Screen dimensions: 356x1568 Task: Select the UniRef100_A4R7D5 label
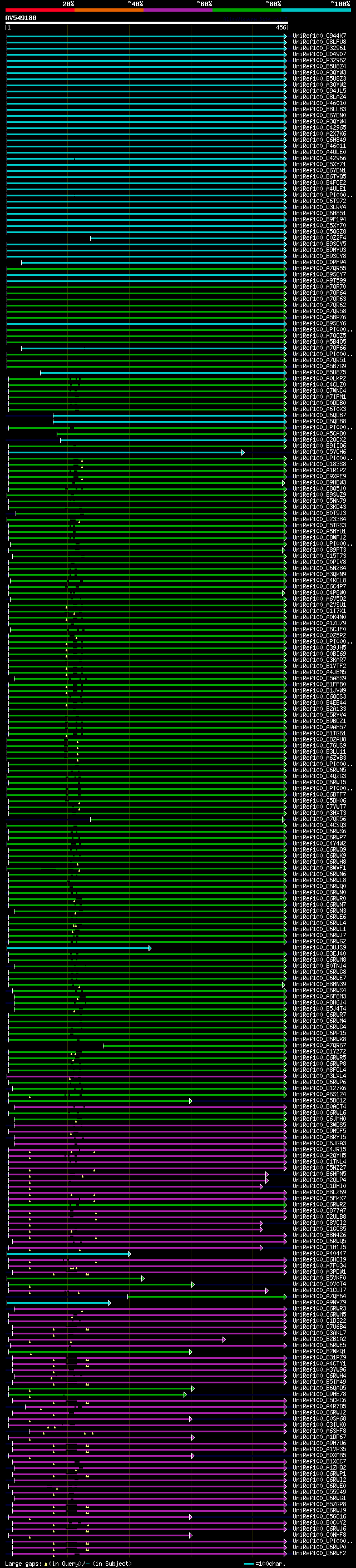(319, 1407)
